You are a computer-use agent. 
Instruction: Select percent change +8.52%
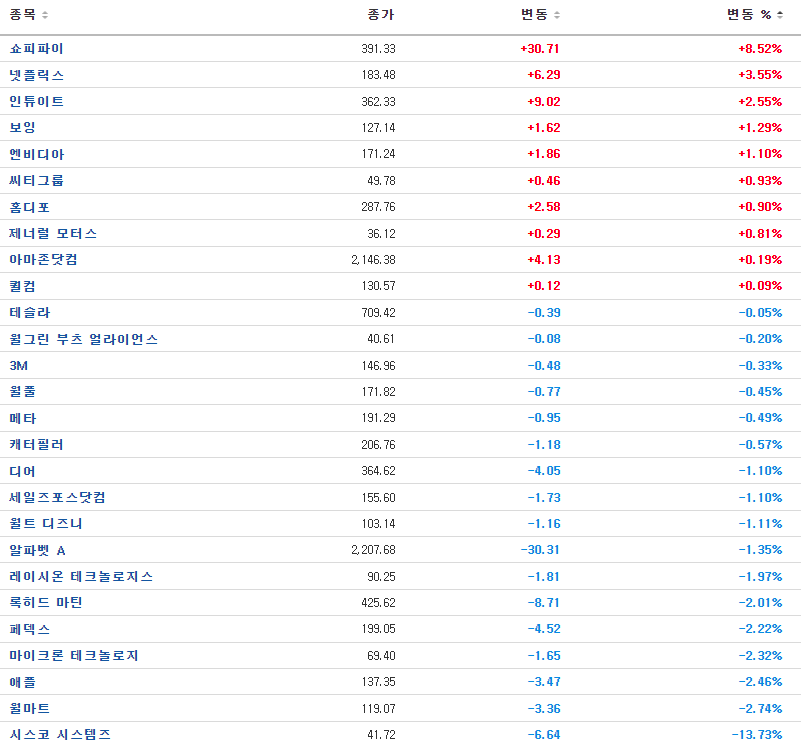(x=760, y=49)
